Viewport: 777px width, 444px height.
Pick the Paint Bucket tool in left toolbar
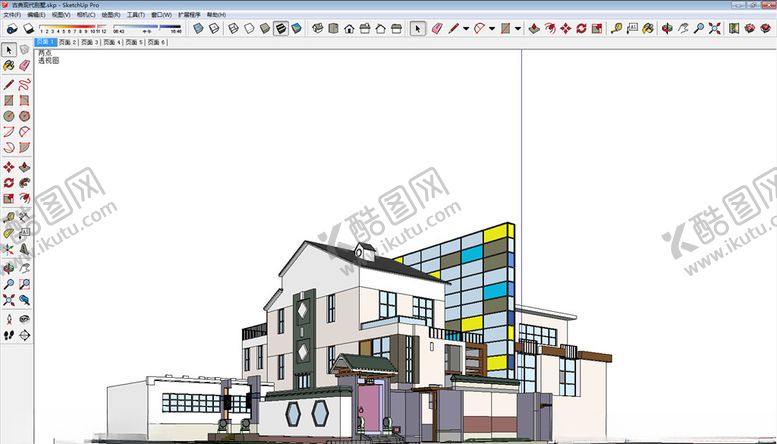click(9, 65)
